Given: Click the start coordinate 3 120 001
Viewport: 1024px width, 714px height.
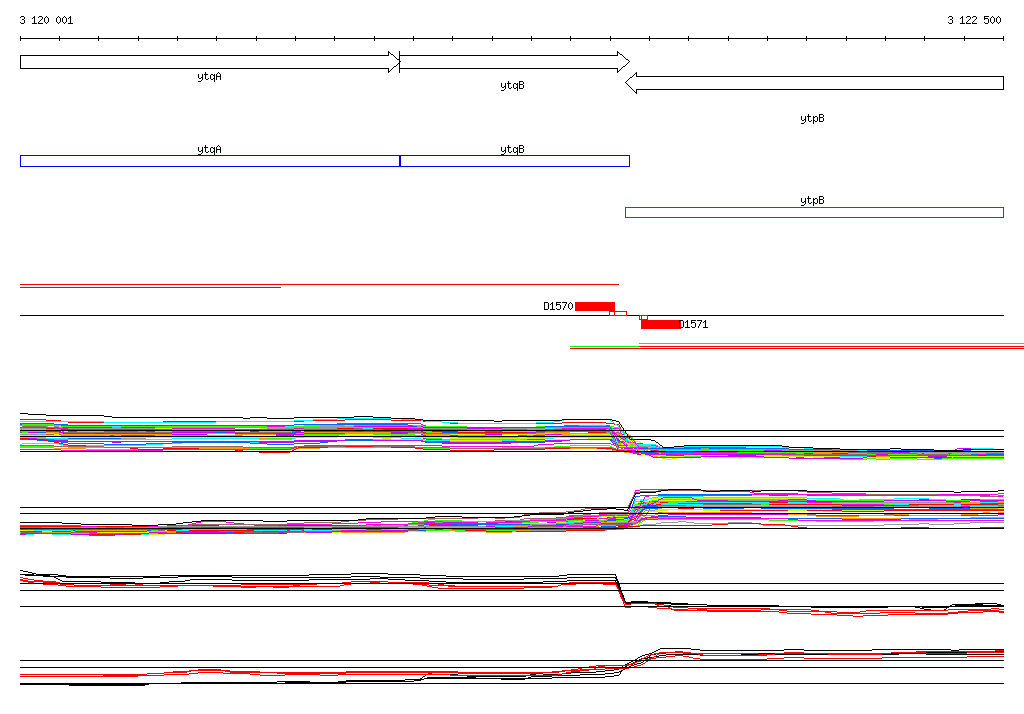Looking at the screenshot, I should (46, 20).
